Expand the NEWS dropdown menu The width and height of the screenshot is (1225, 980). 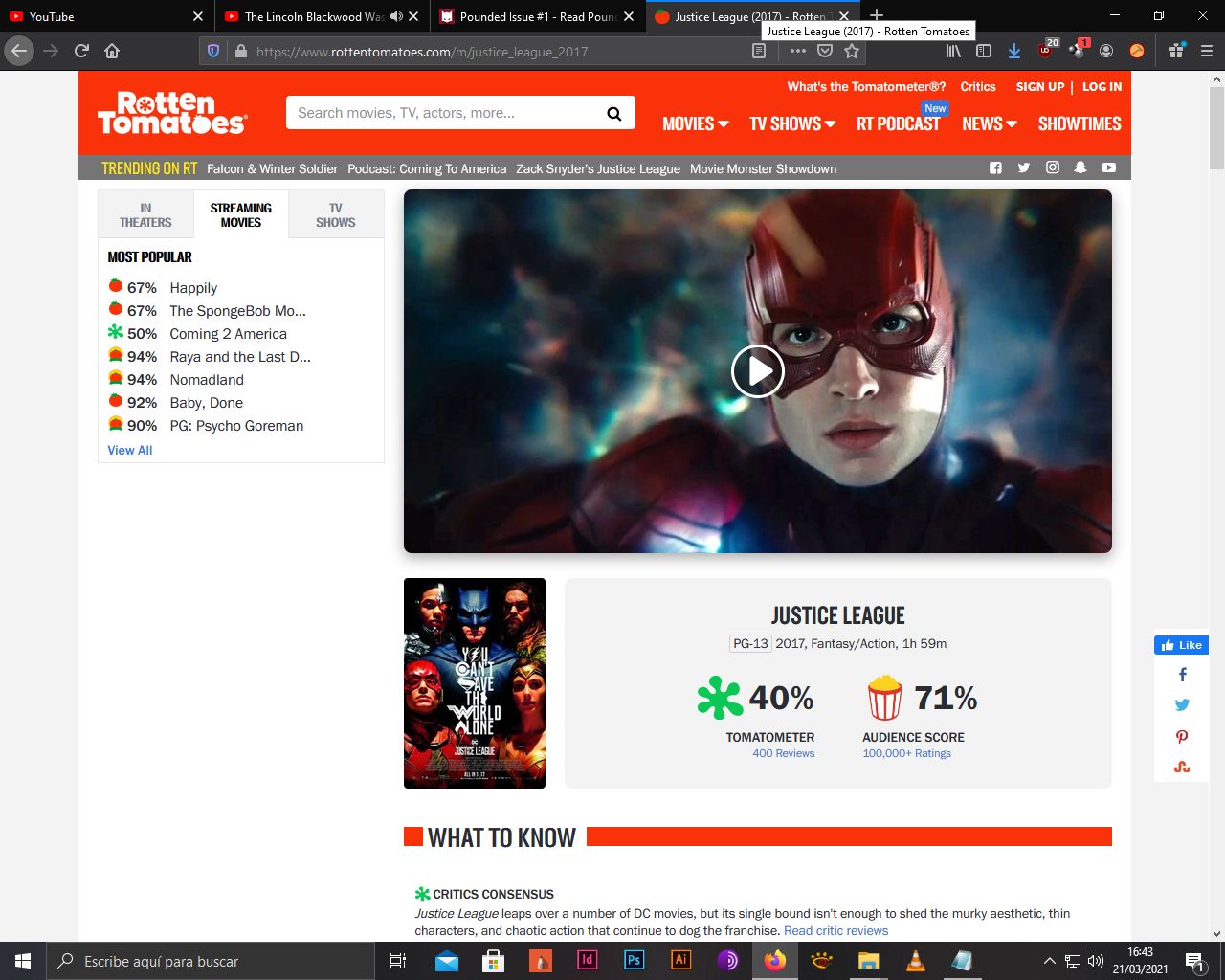pyautogui.click(x=990, y=123)
